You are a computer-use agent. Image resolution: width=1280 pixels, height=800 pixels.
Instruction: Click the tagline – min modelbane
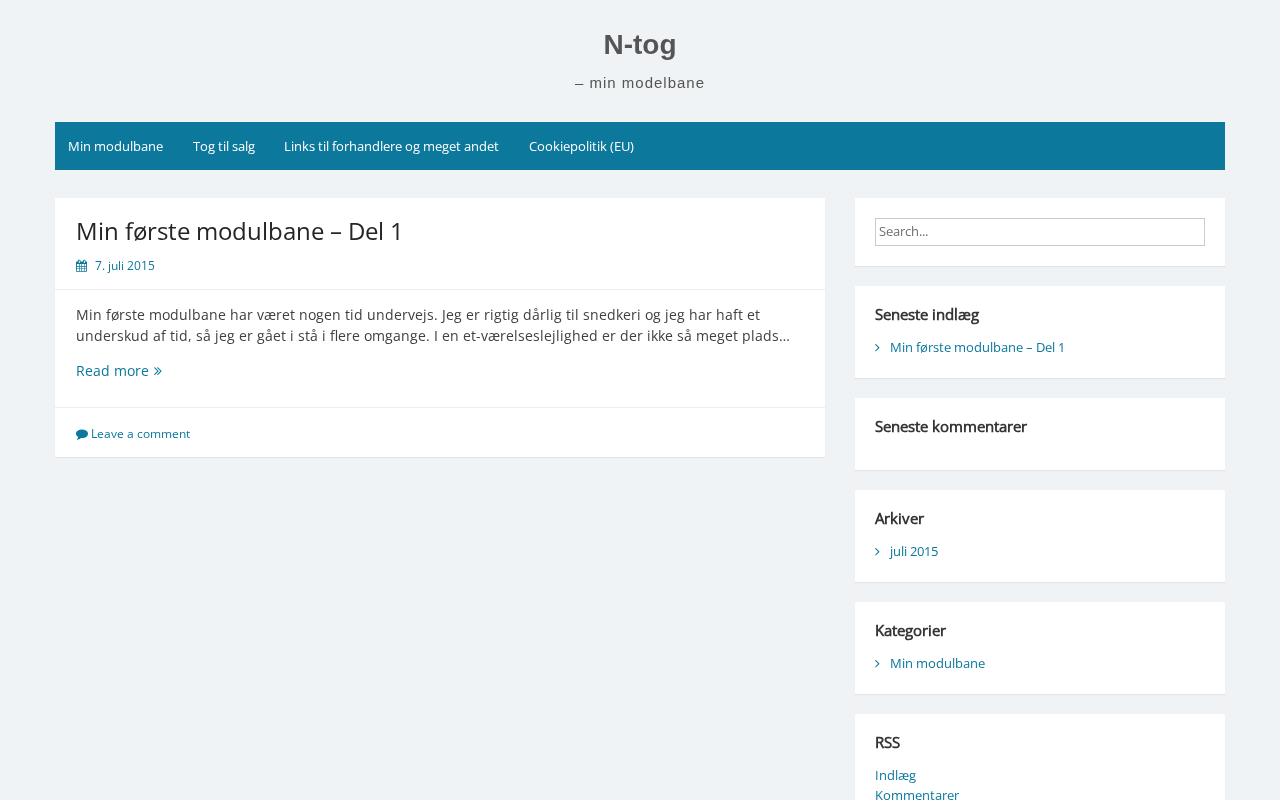[x=640, y=83]
